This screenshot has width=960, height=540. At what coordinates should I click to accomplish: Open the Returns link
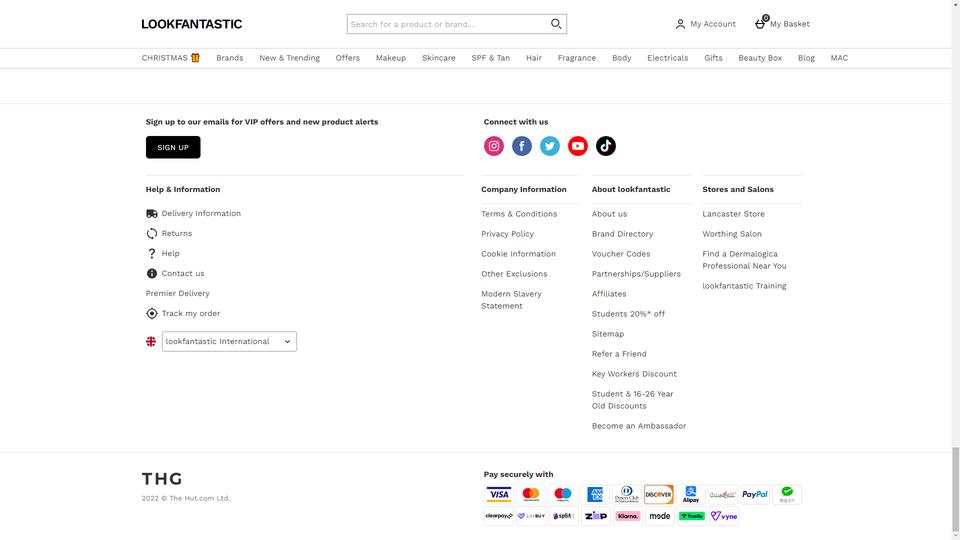tap(176, 233)
